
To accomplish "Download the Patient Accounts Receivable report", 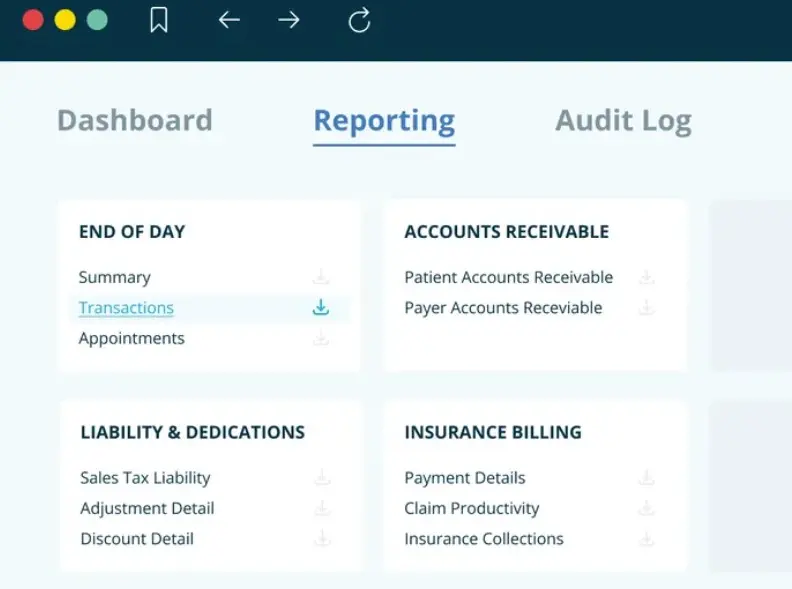I will click(647, 276).
